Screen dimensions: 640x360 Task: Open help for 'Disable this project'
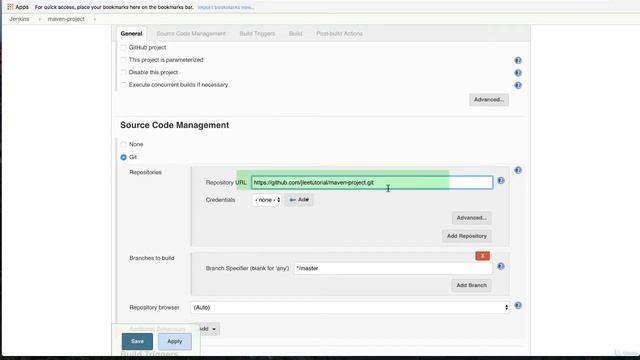click(518, 73)
